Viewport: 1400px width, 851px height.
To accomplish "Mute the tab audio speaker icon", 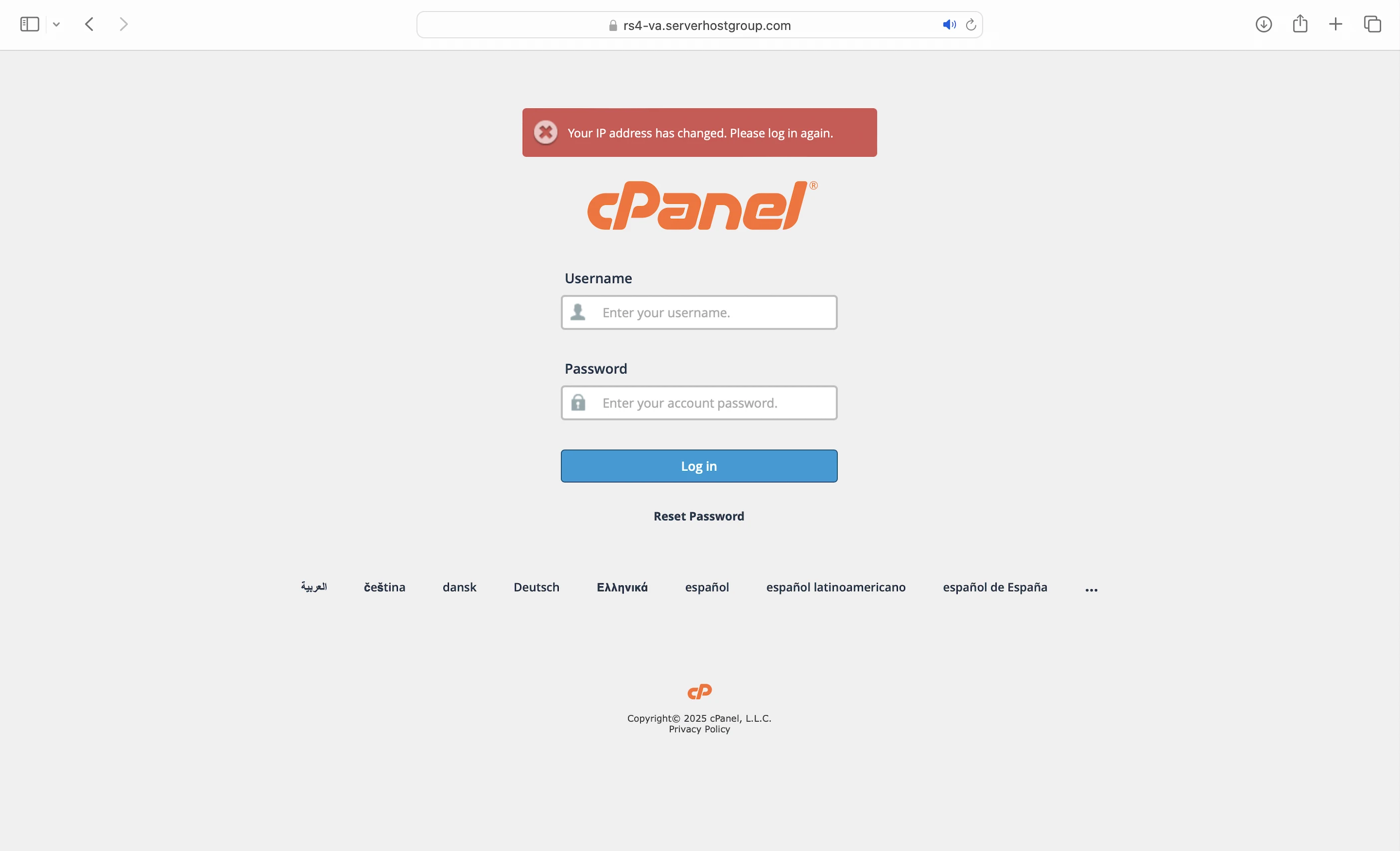I will click(x=949, y=25).
